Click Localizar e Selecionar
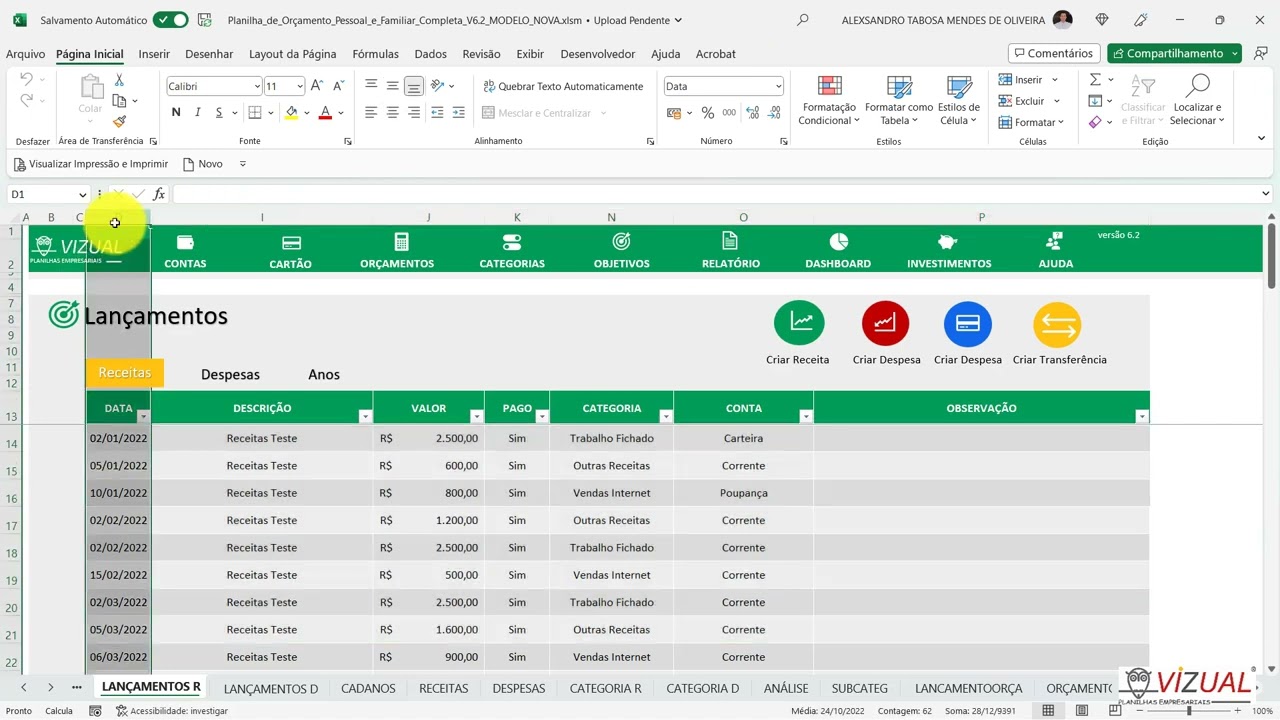1280x720 pixels. tap(1197, 100)
